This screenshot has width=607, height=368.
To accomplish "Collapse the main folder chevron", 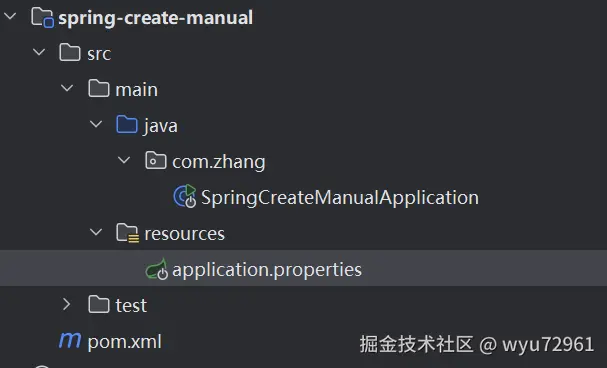I will tap(67, 88).
